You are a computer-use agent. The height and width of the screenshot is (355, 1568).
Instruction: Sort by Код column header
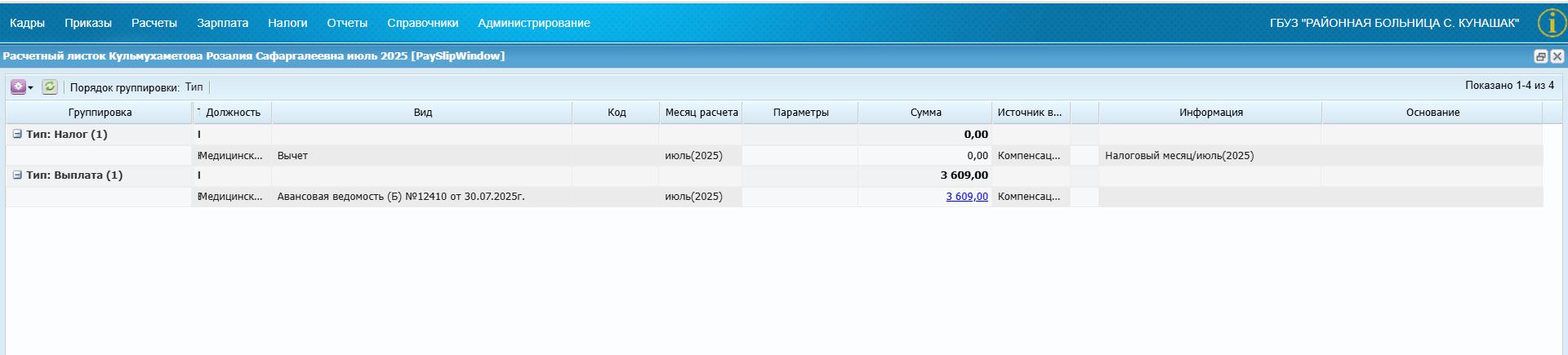point(617,113)
